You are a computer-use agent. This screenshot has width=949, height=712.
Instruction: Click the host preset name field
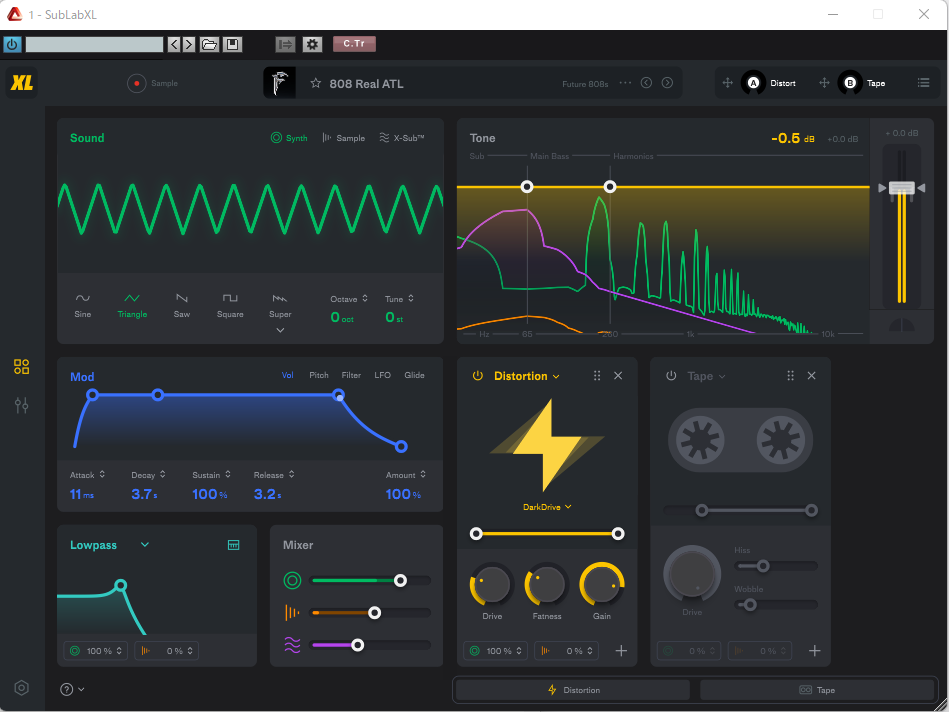point(94,44)
